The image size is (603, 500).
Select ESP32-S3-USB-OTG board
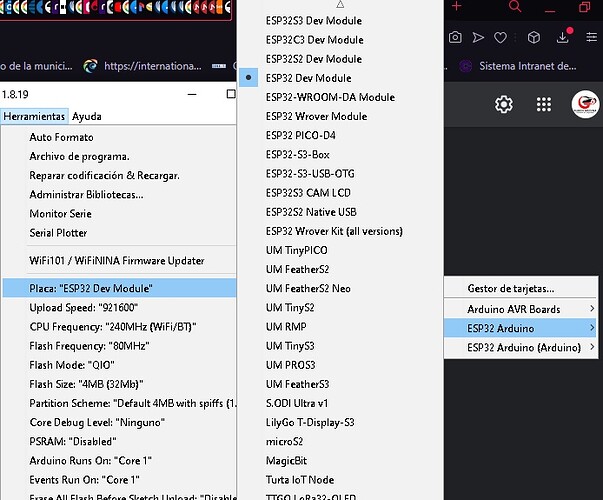click(x=341, y=173)
